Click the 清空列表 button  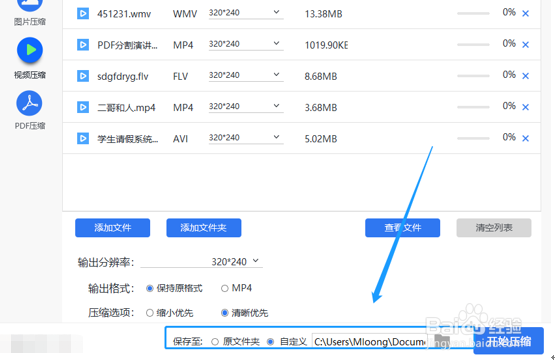tap(494, 228)
